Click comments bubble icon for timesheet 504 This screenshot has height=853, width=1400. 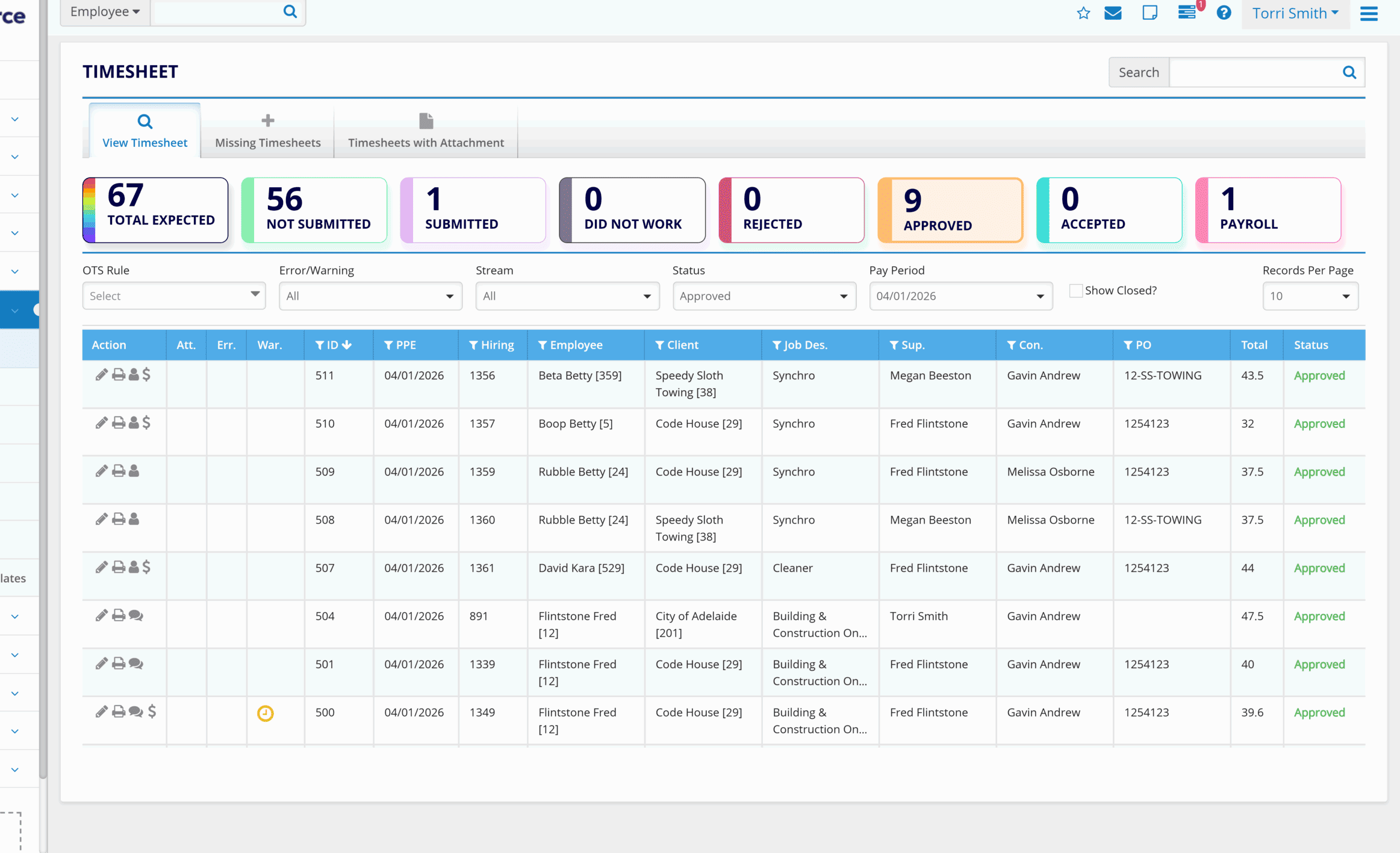[x=136, y=615]
